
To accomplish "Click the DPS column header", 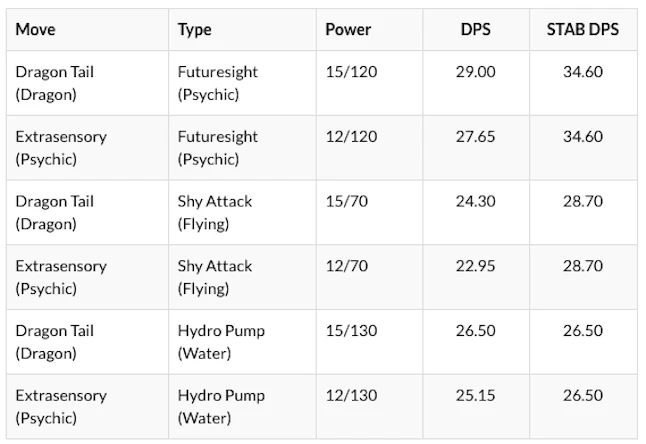I will 475,30.
